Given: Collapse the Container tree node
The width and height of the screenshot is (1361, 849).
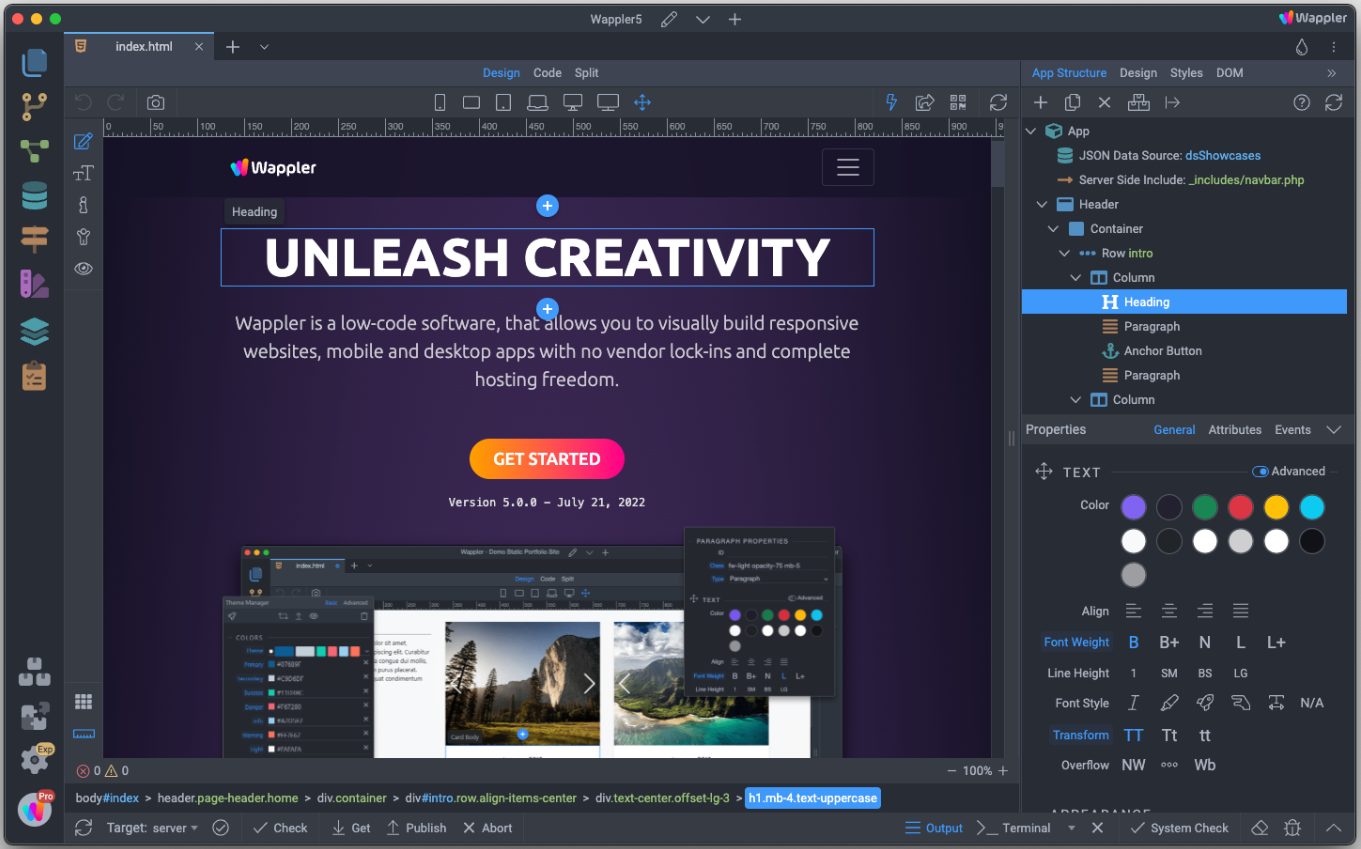Looking at the screenshot, I should 1053,229.
